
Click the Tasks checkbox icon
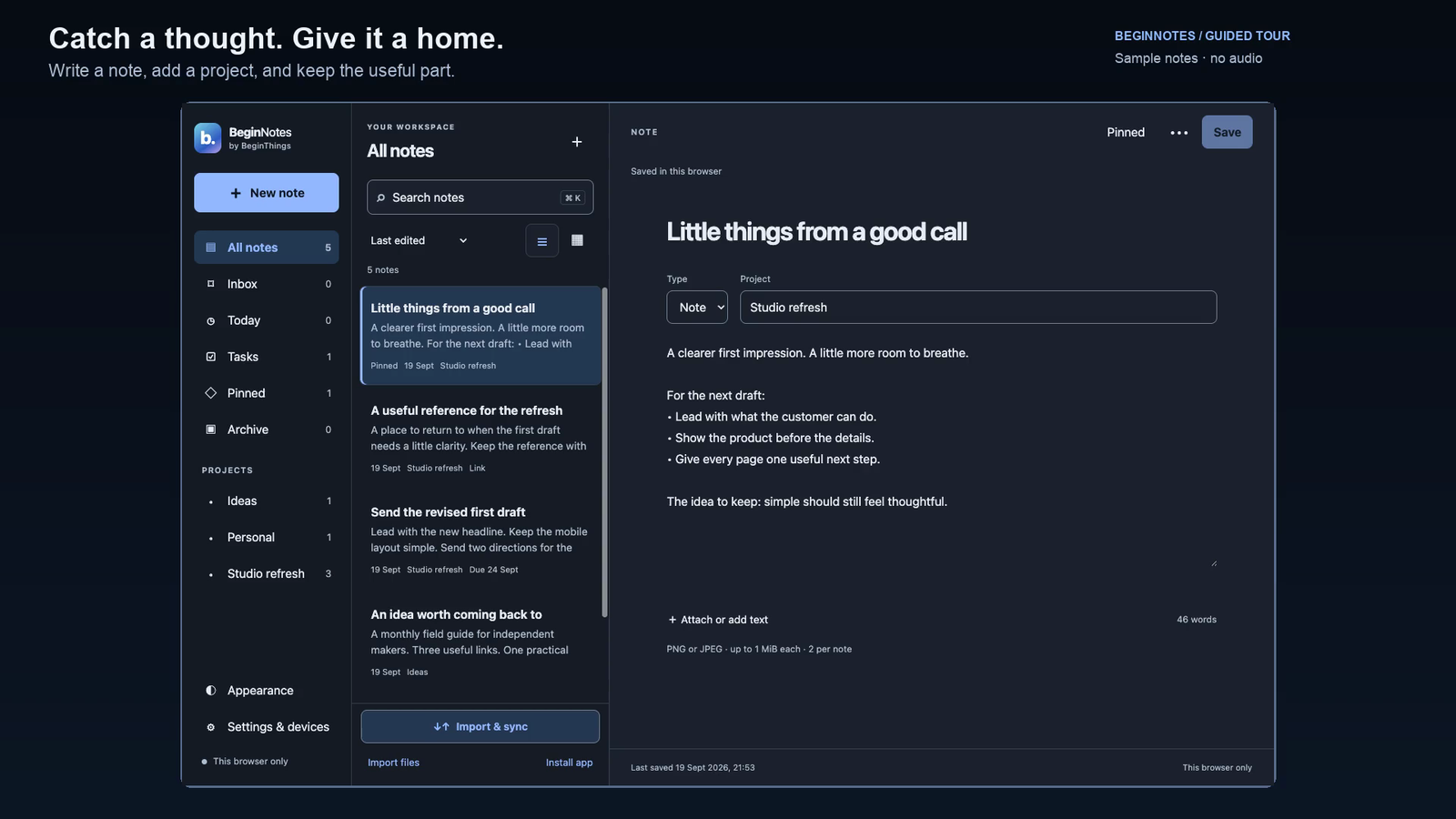(211, 357)
